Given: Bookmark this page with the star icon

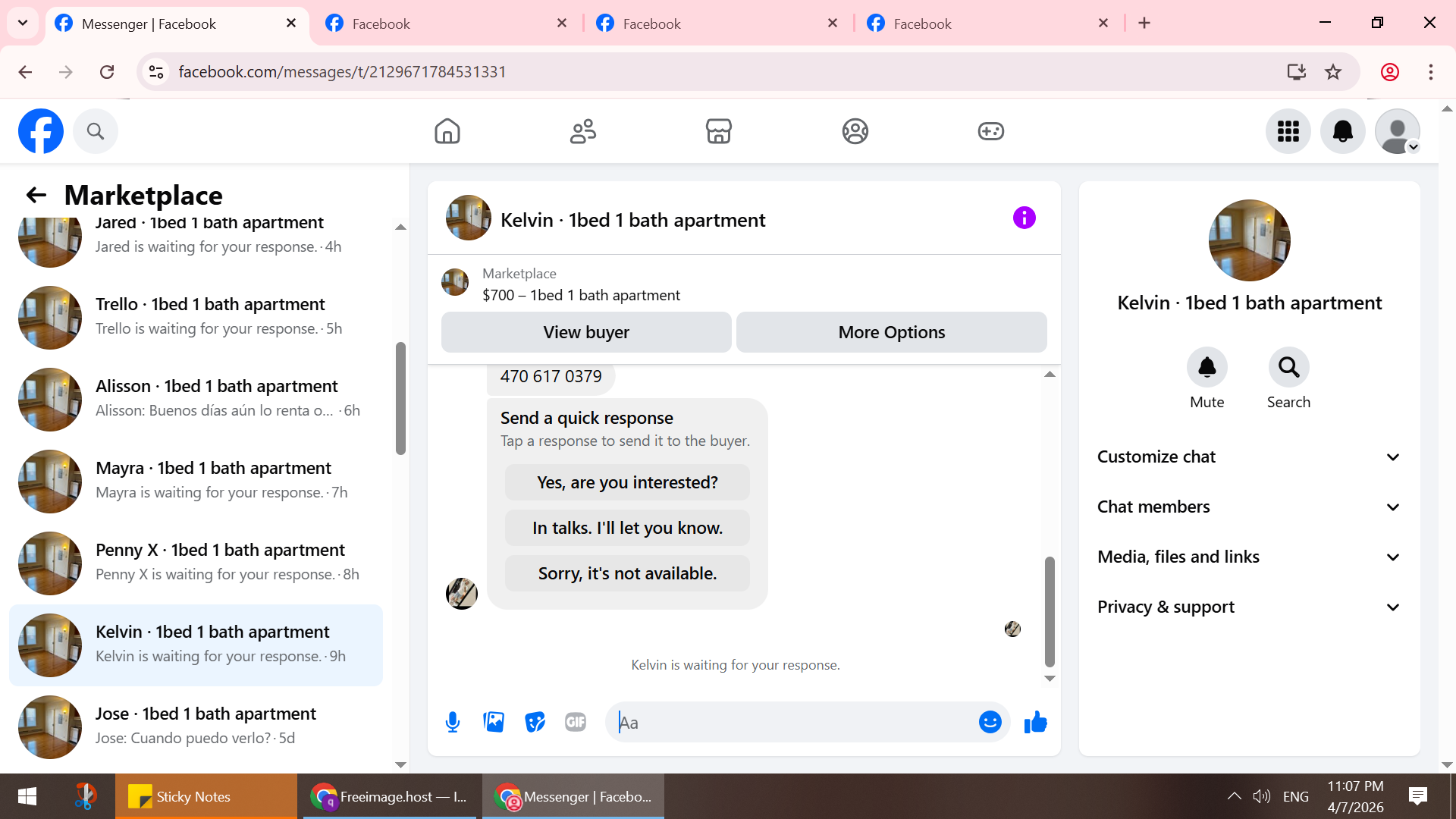Looking at the screenshot, I should (1333, 72).
